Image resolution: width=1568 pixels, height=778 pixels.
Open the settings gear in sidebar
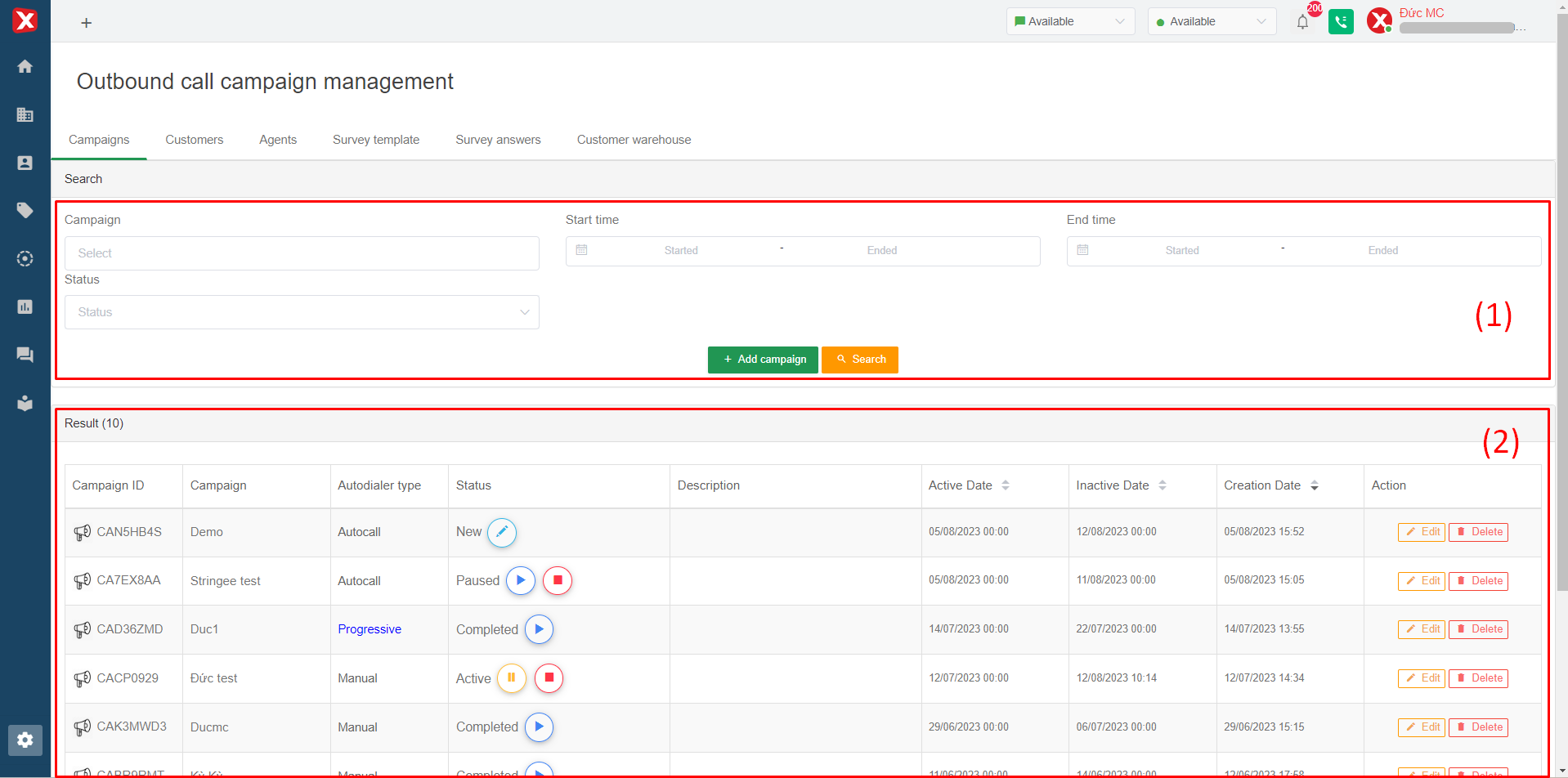(25, 740)
